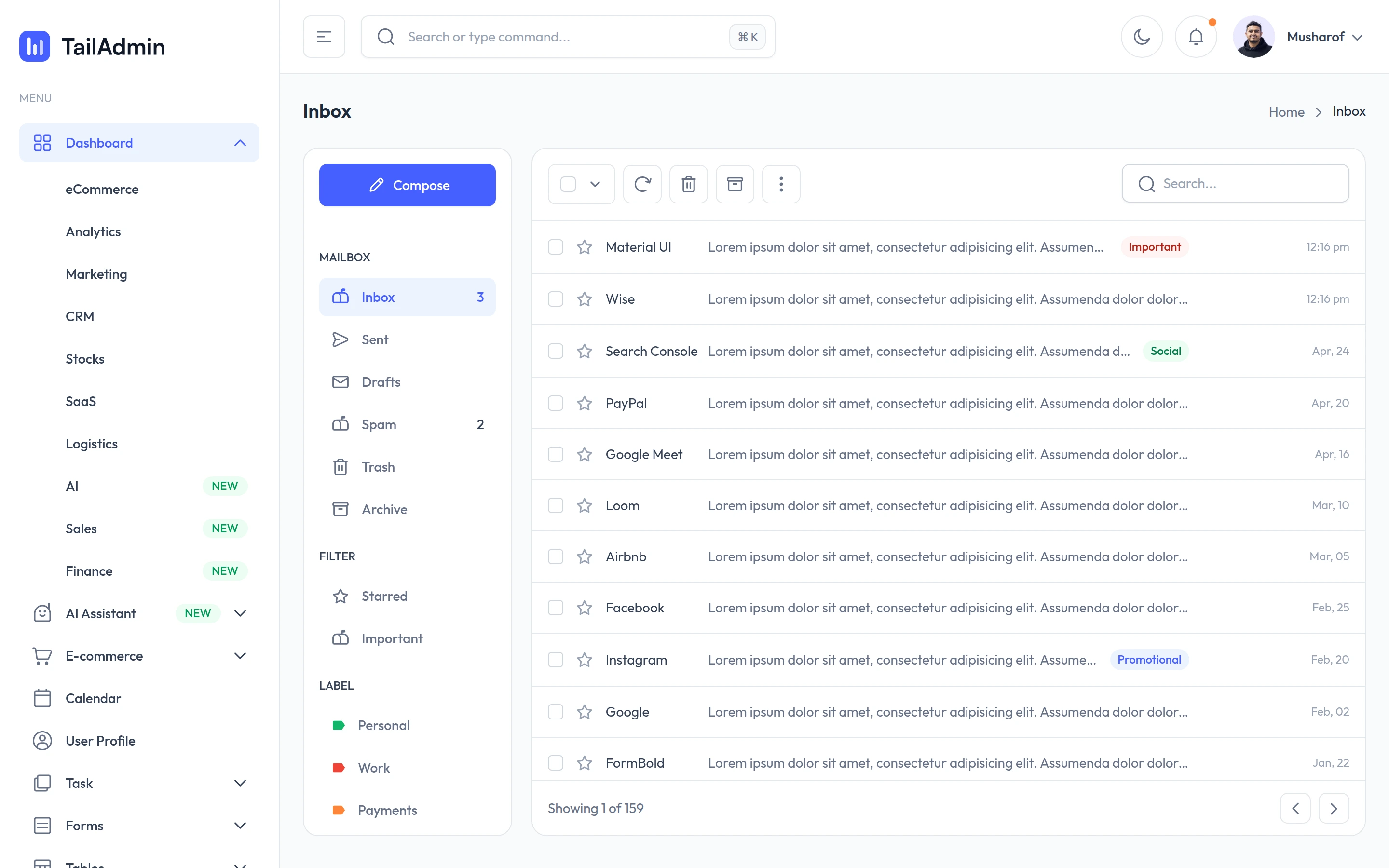Switch to dark mode with the moon icon

[1142, 37]
